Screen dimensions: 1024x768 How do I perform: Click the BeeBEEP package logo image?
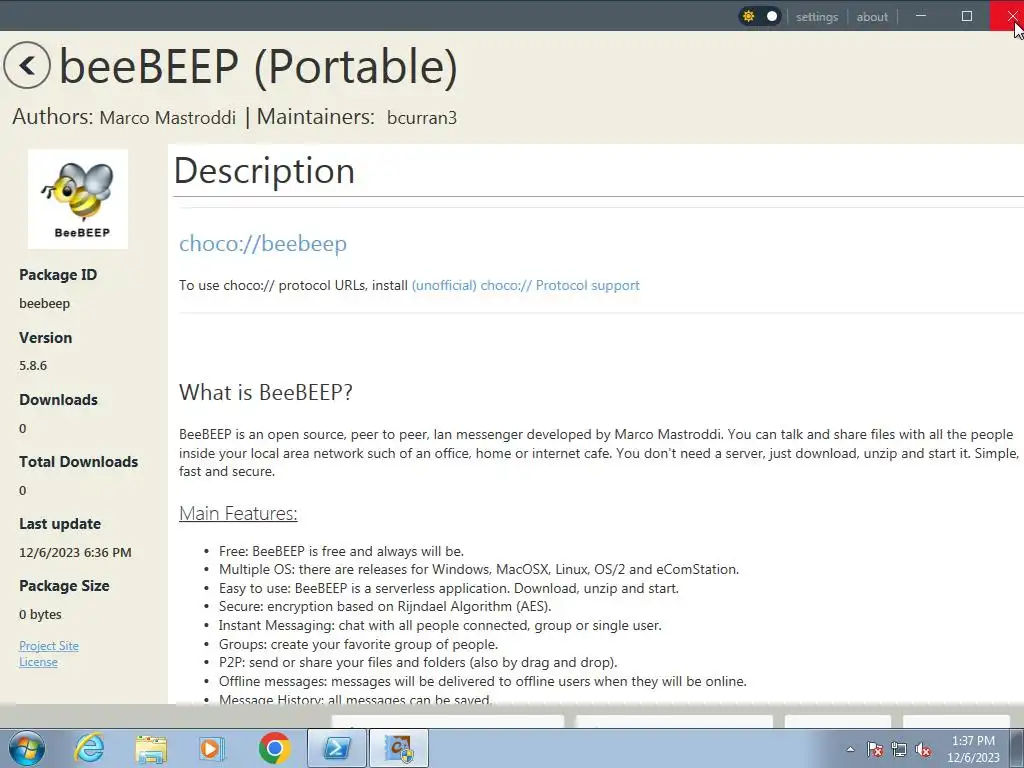tap(78, 199)
